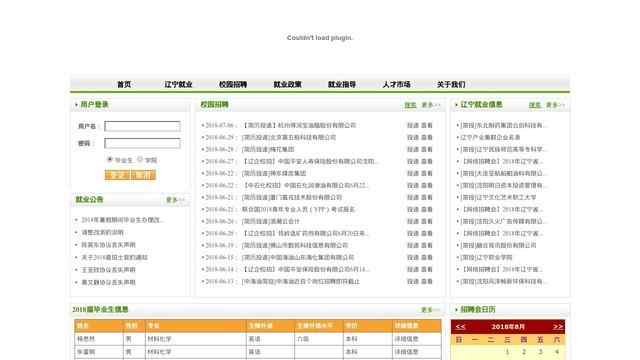Open 辽宁产业集群企业名录 in 辽宁就业信息
The image size is (640, 360).
click(x=490, y=138)
